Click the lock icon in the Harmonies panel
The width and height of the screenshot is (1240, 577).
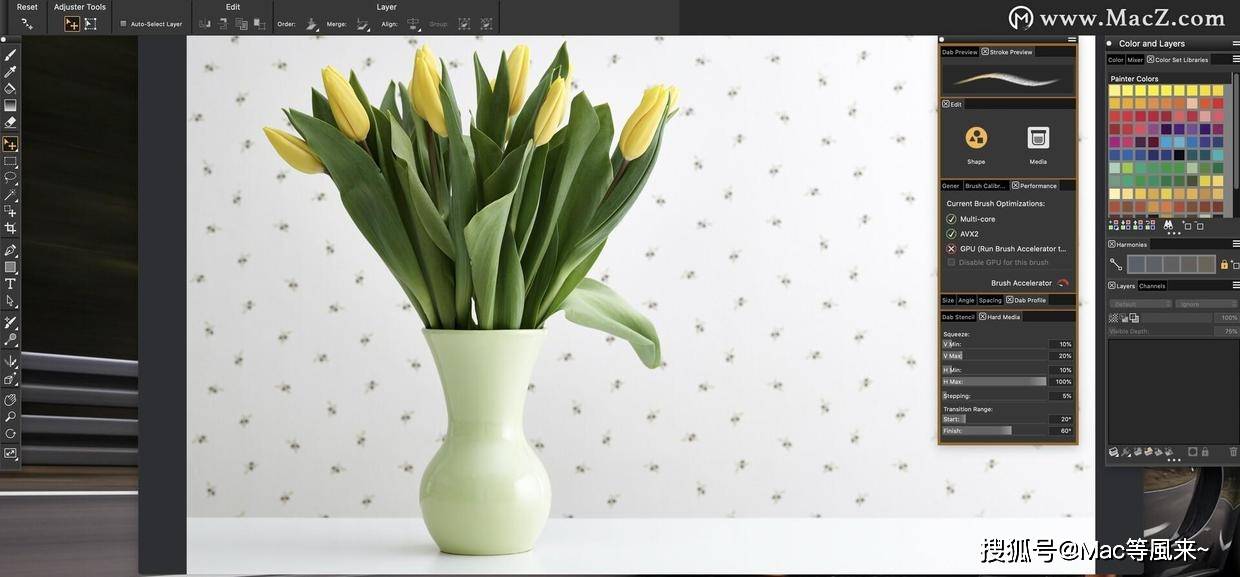(1224, 264)
